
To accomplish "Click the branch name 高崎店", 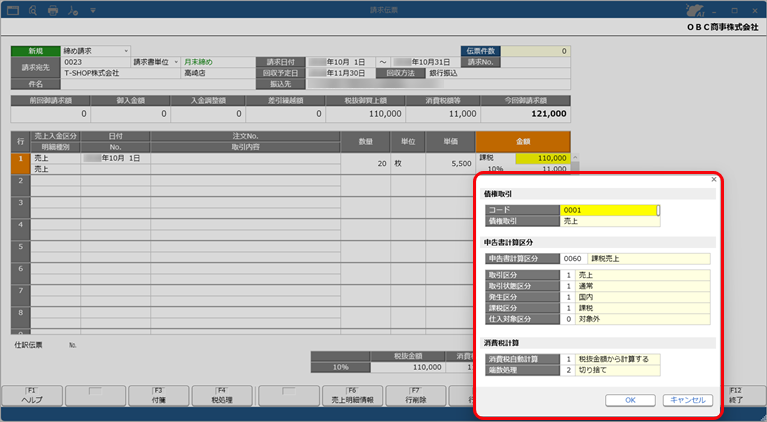I will pos(195,73).
